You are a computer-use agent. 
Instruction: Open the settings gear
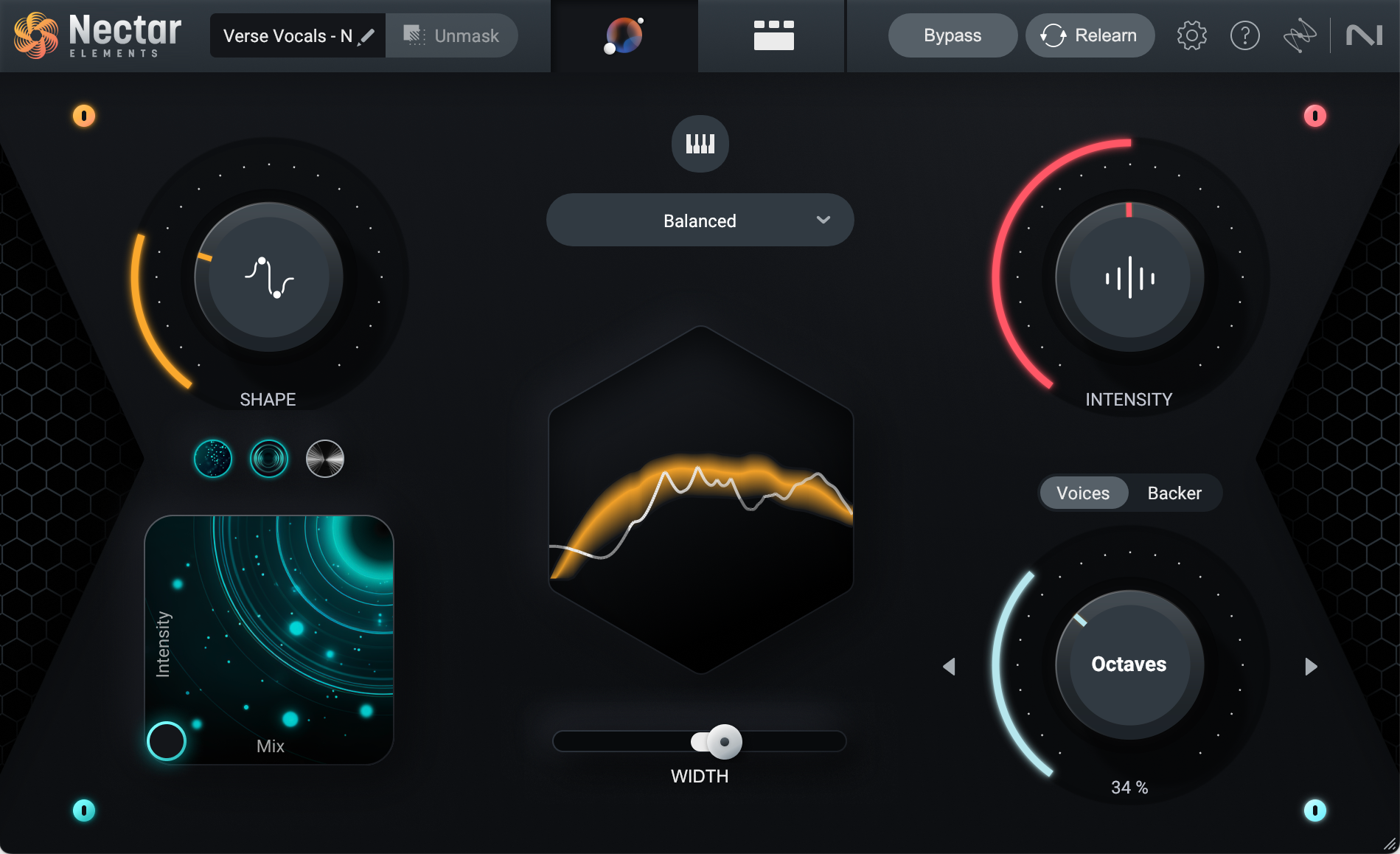(x=1191, y=35)
